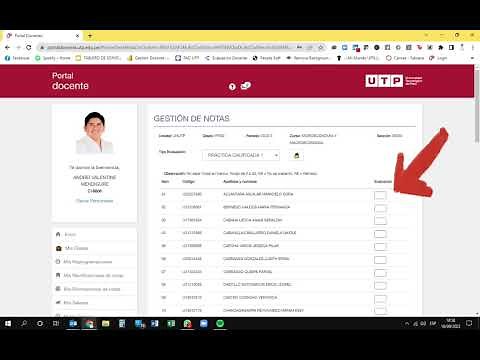This screenshot has height=360, width=480.
Task: Show hidden system tray icons chevron
Action: tap(407, 323)
